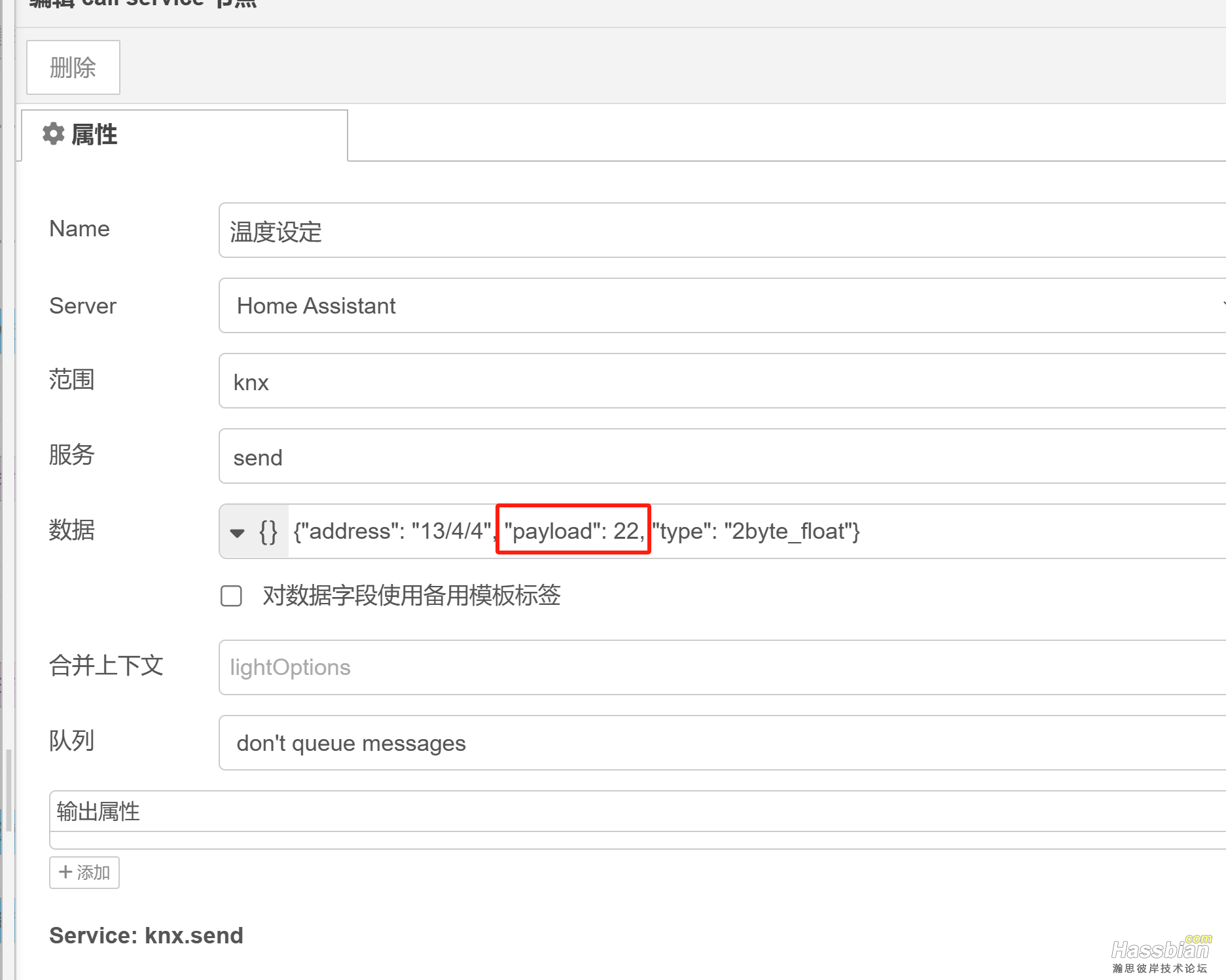Enable 对数据字段使用备用模板标签 checkbox
This screenshot has width=1226, height=980.
point(231,596)
